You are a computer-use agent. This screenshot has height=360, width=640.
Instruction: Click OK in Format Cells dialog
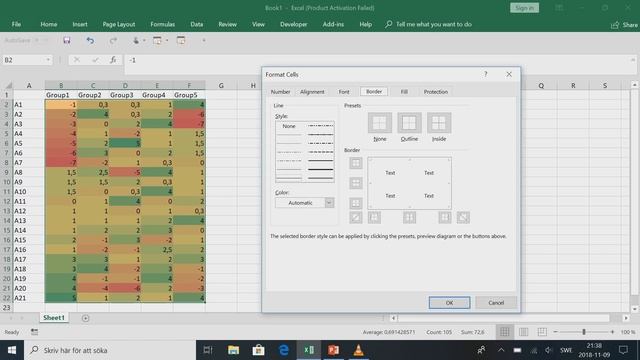449,303
